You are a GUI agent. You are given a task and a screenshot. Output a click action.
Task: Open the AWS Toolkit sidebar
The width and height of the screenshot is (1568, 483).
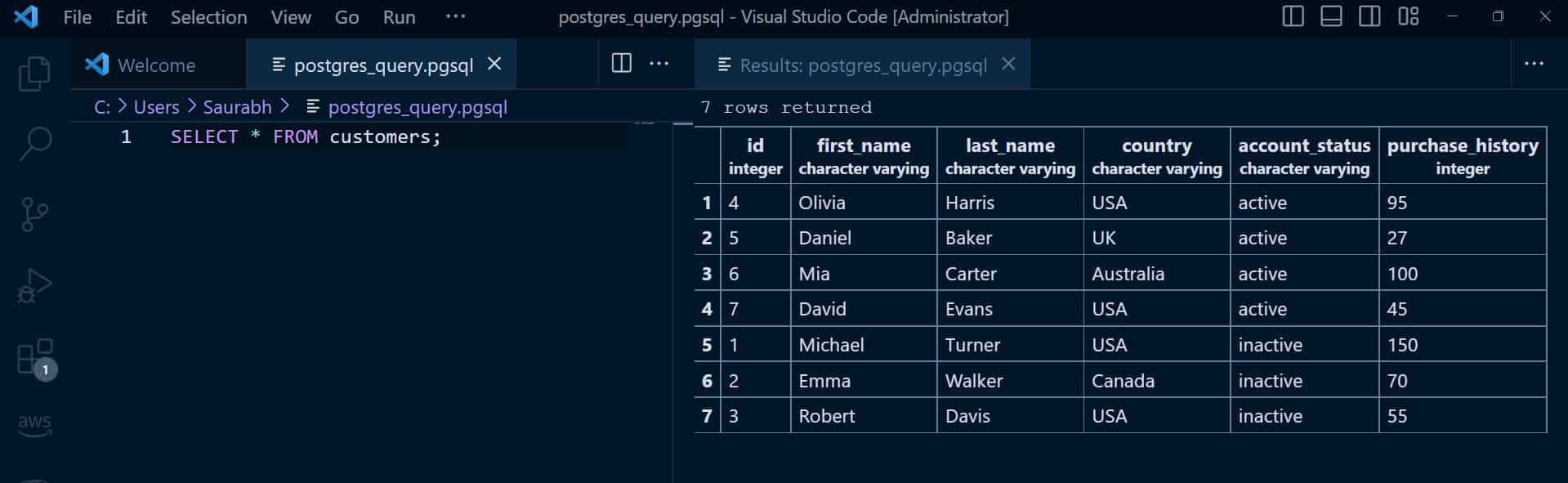[34, 425]
